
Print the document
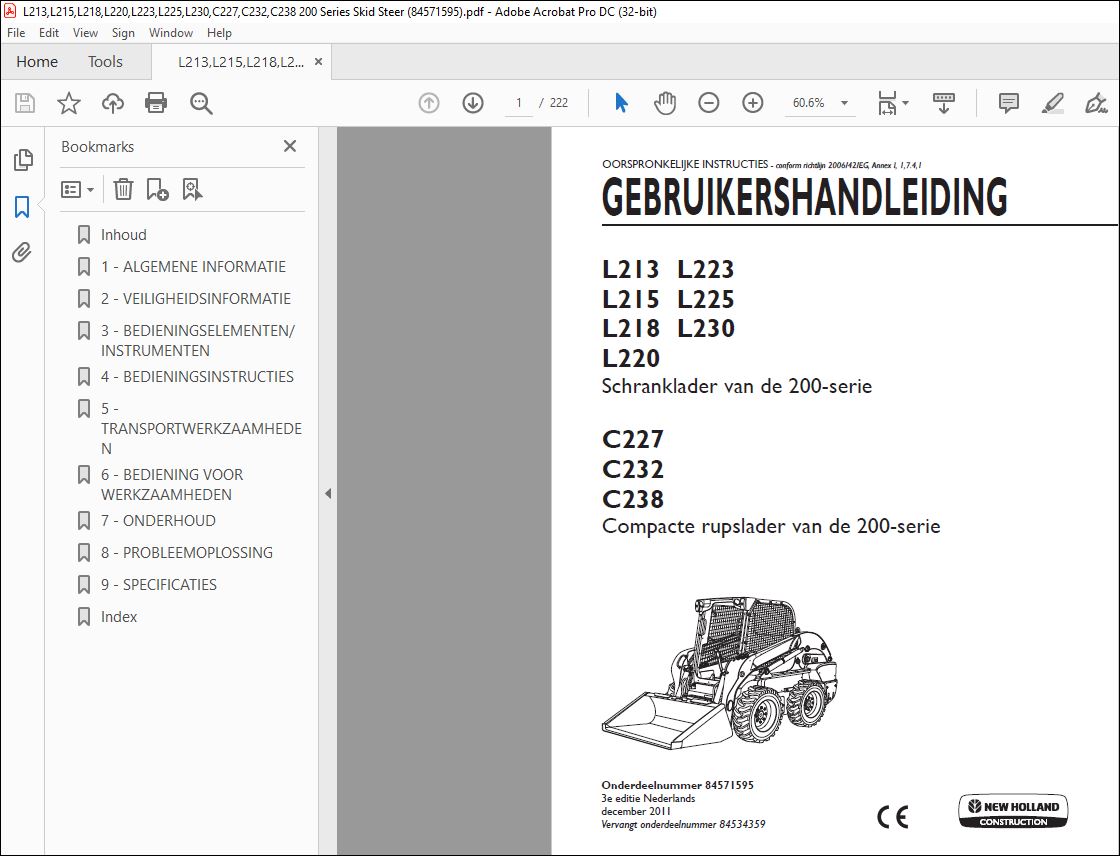(x=156, y=103)
